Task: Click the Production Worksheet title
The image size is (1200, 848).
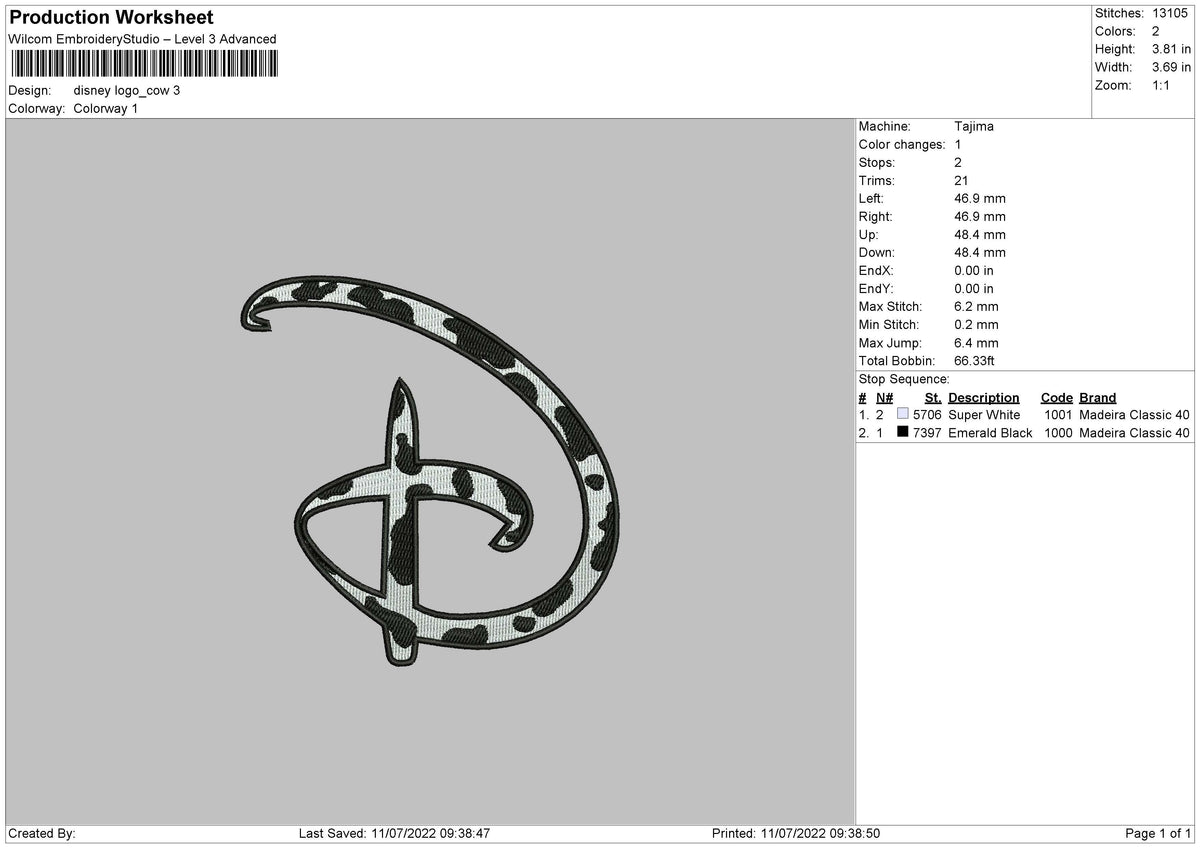Action: coord(111,18)
